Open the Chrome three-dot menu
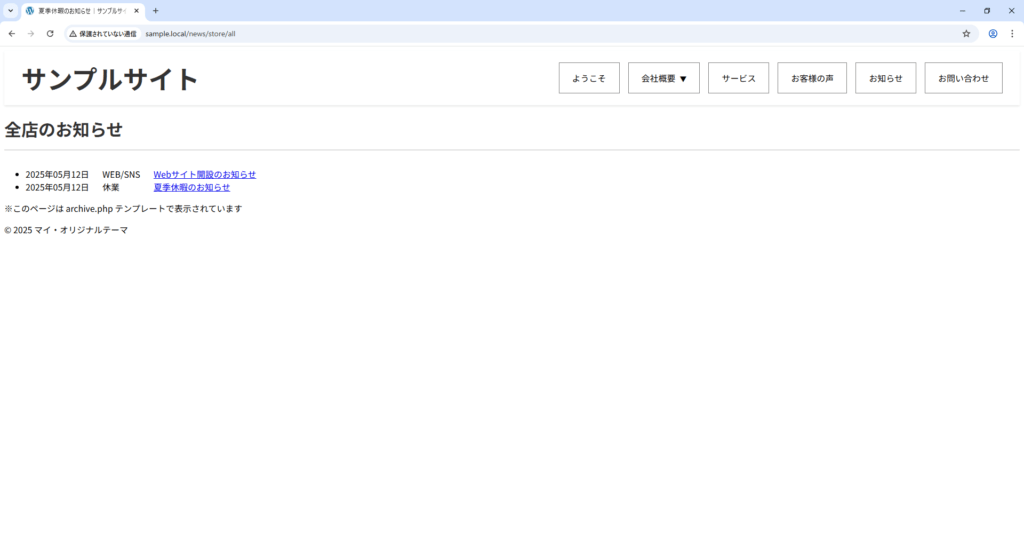 (x=1012, y=33)
